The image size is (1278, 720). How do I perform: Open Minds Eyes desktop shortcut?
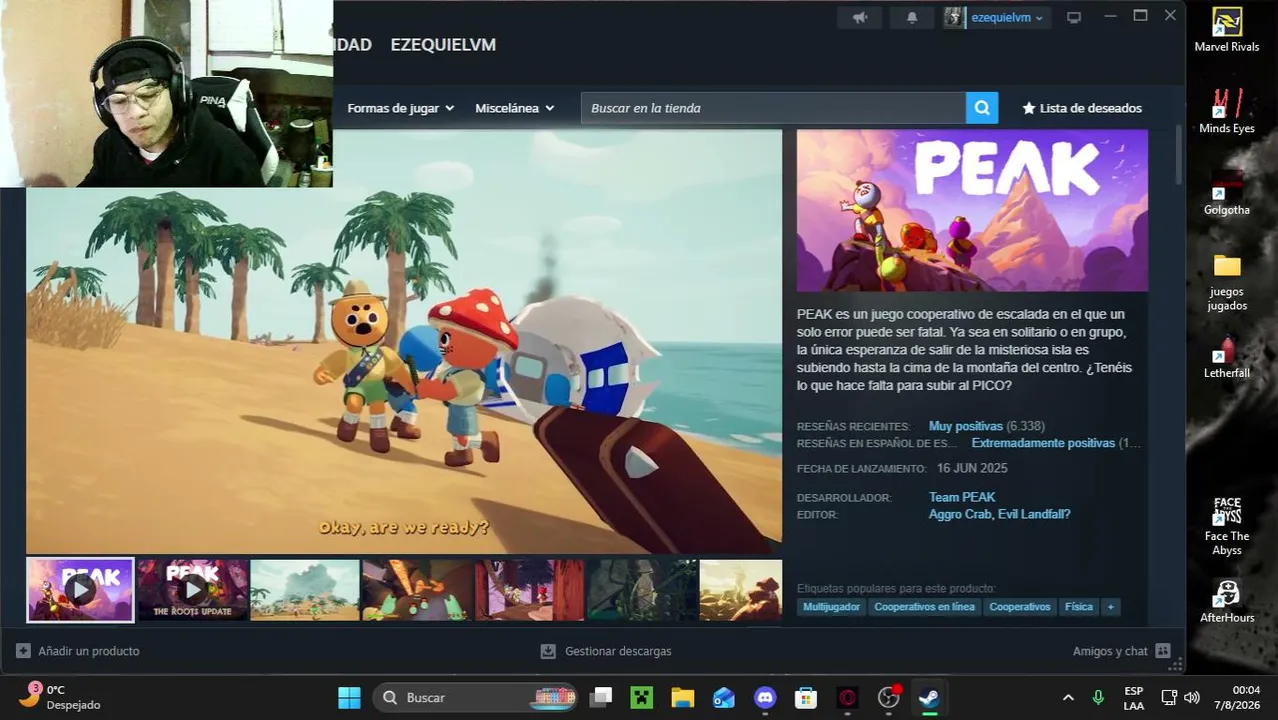[1227, 111]
